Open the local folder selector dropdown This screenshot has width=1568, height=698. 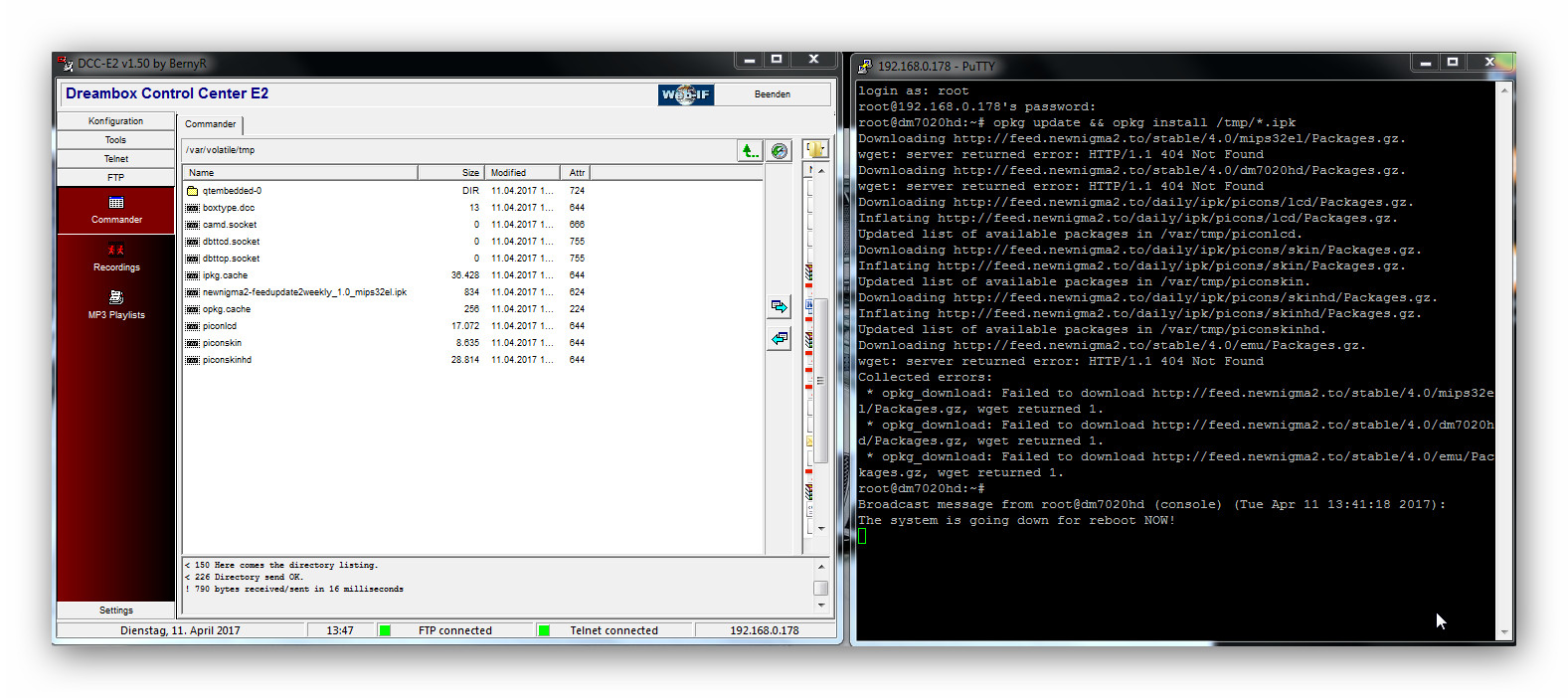pos(815,149)
